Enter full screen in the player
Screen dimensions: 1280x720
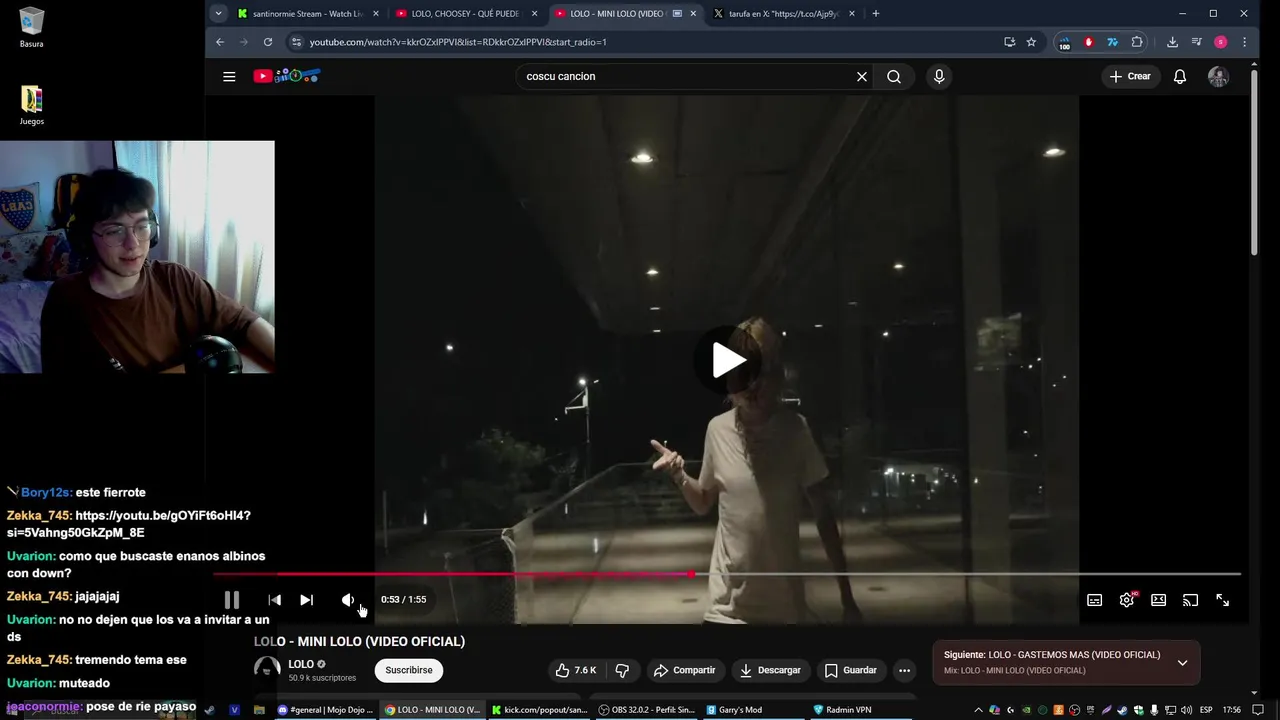tap(1222, 600)
